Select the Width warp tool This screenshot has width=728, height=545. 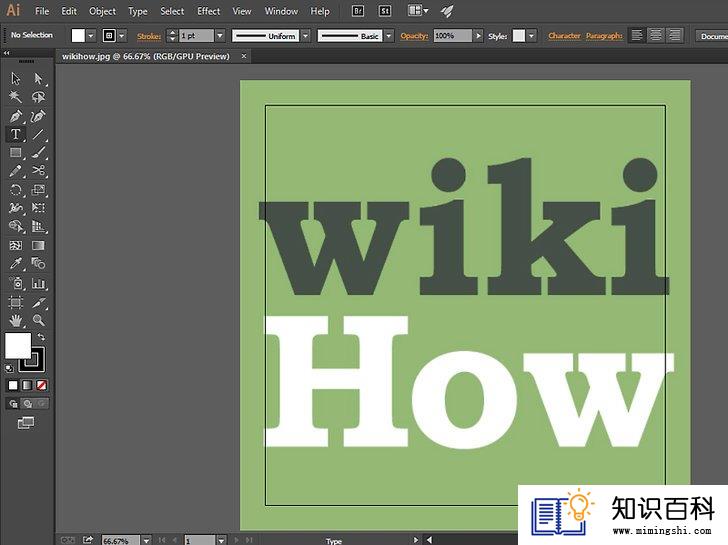coord(15,208)
